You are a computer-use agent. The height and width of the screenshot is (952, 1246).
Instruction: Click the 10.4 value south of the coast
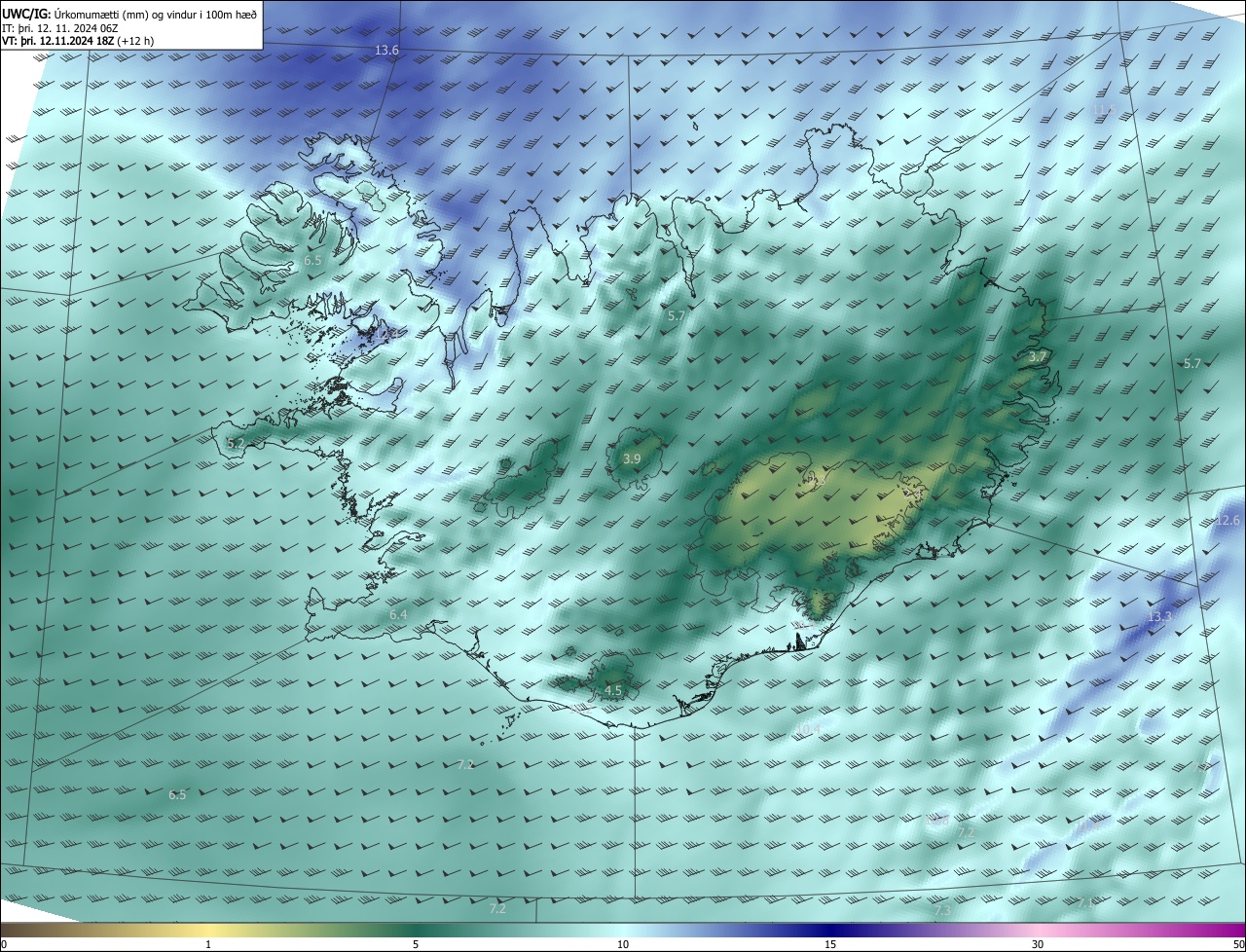808,729
